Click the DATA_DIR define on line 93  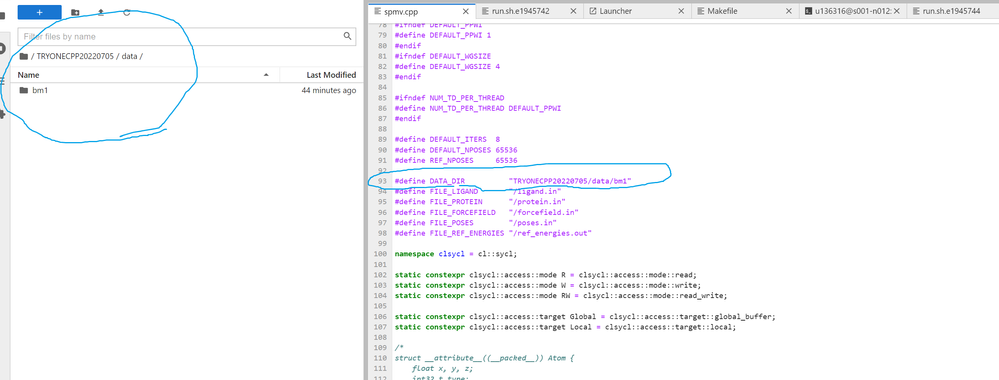coord(513,181)
